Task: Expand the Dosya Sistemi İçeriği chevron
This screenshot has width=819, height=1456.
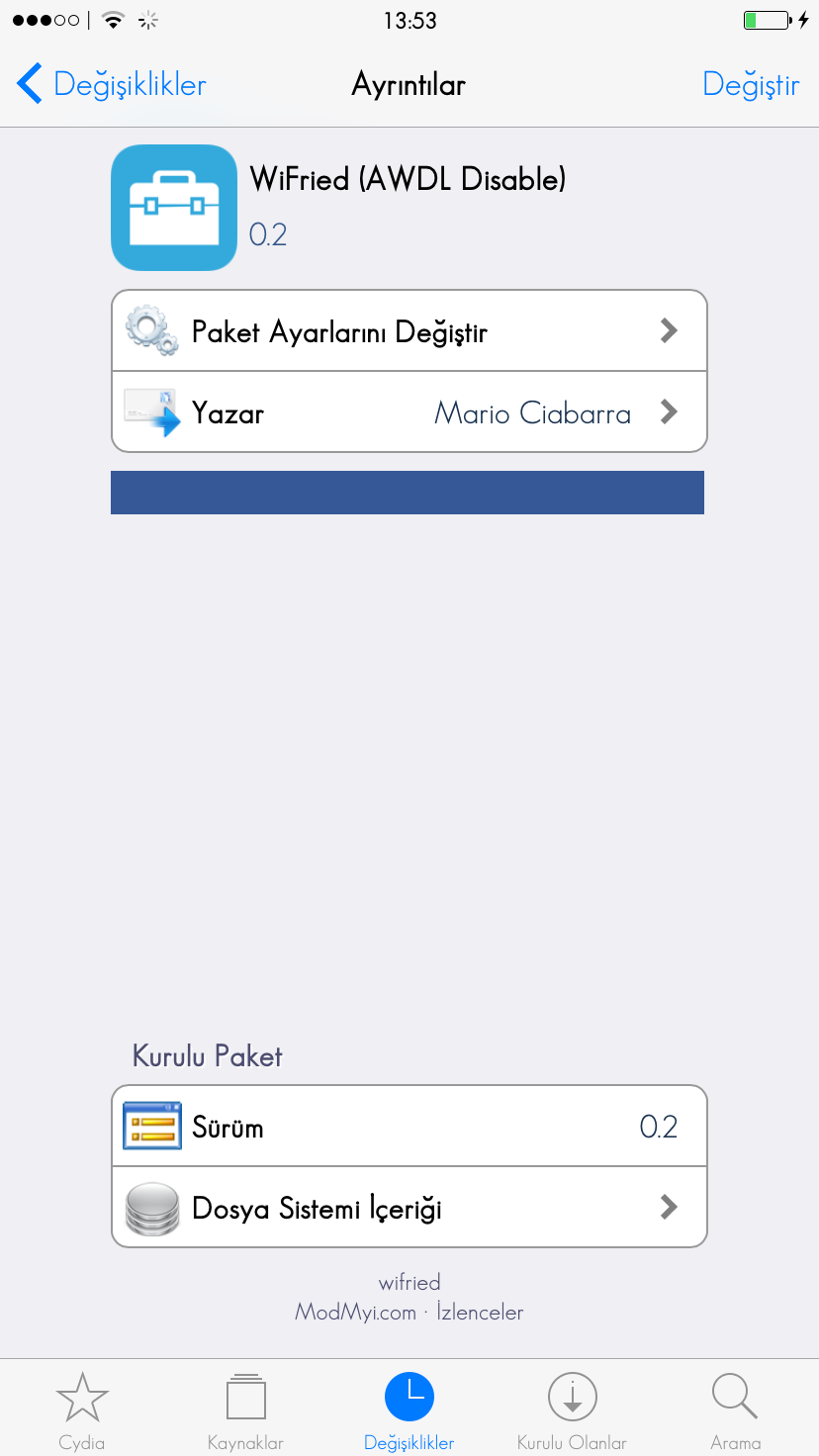Action: (x=670, y=1207)
